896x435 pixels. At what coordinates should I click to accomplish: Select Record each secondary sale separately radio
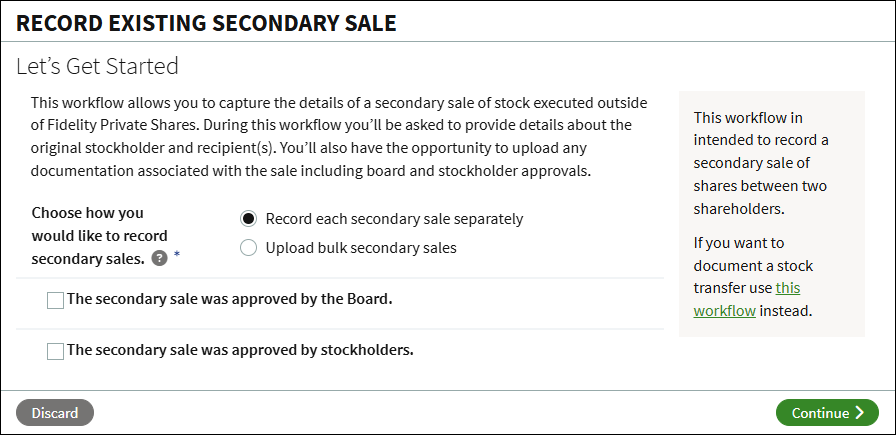point(248,219)
